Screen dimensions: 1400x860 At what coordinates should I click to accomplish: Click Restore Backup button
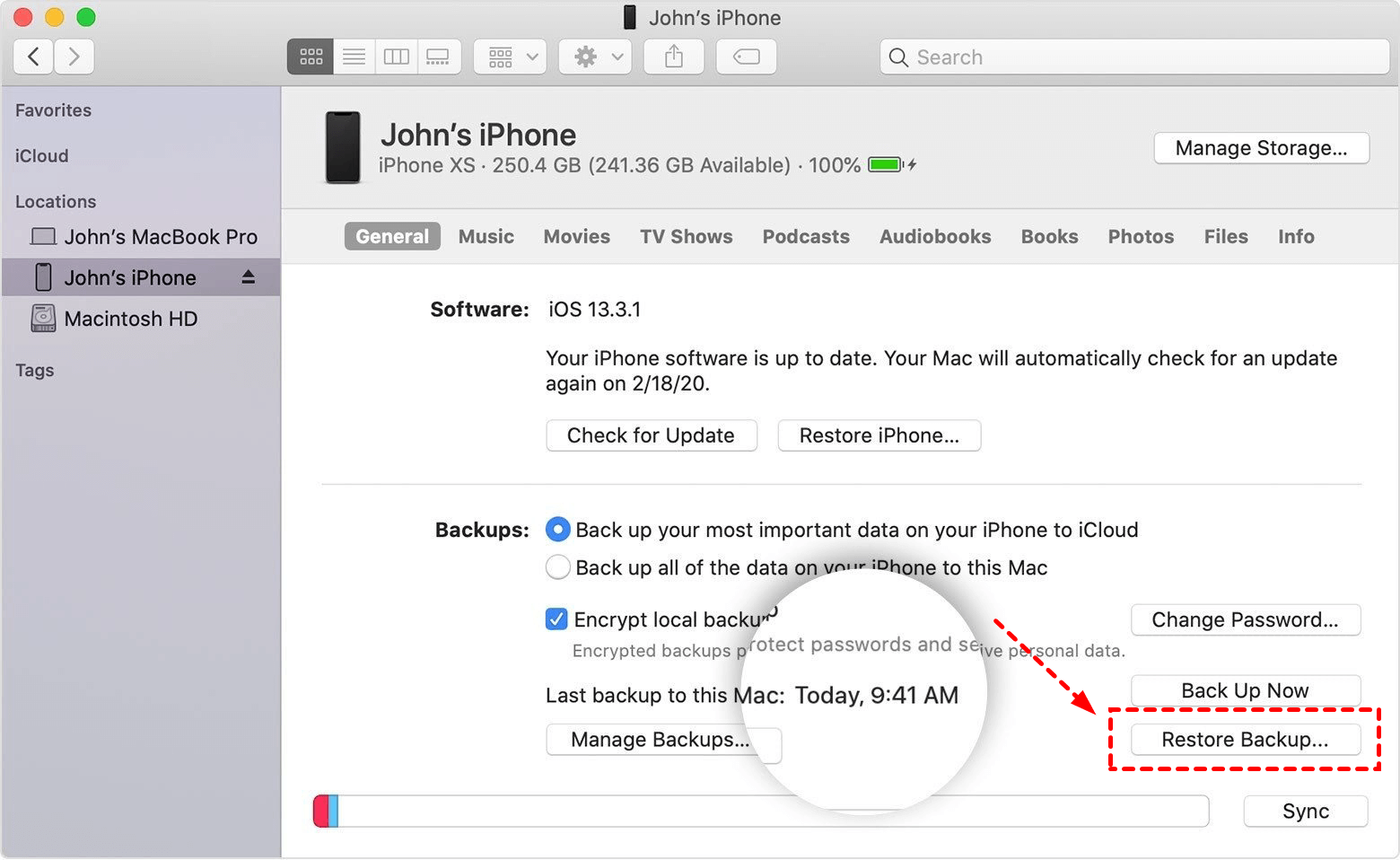(x=1246, y=739)
